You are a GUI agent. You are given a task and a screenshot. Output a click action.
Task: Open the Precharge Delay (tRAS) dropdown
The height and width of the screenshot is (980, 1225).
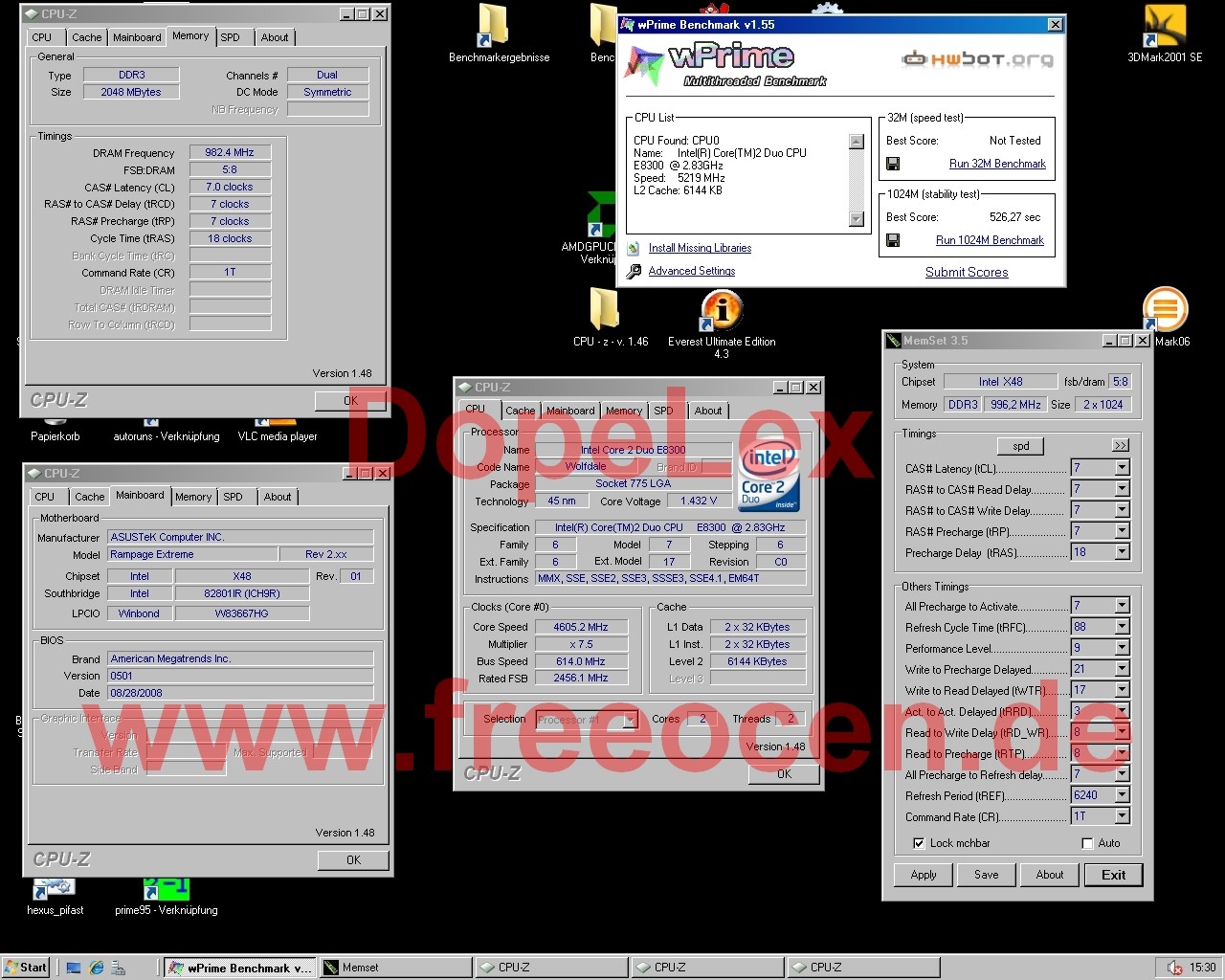click(1122, 552)
